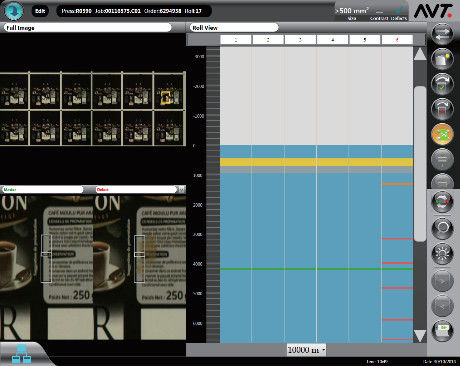
Task: Select lane 2 column header in Roll View
Action: coord(268,40)
